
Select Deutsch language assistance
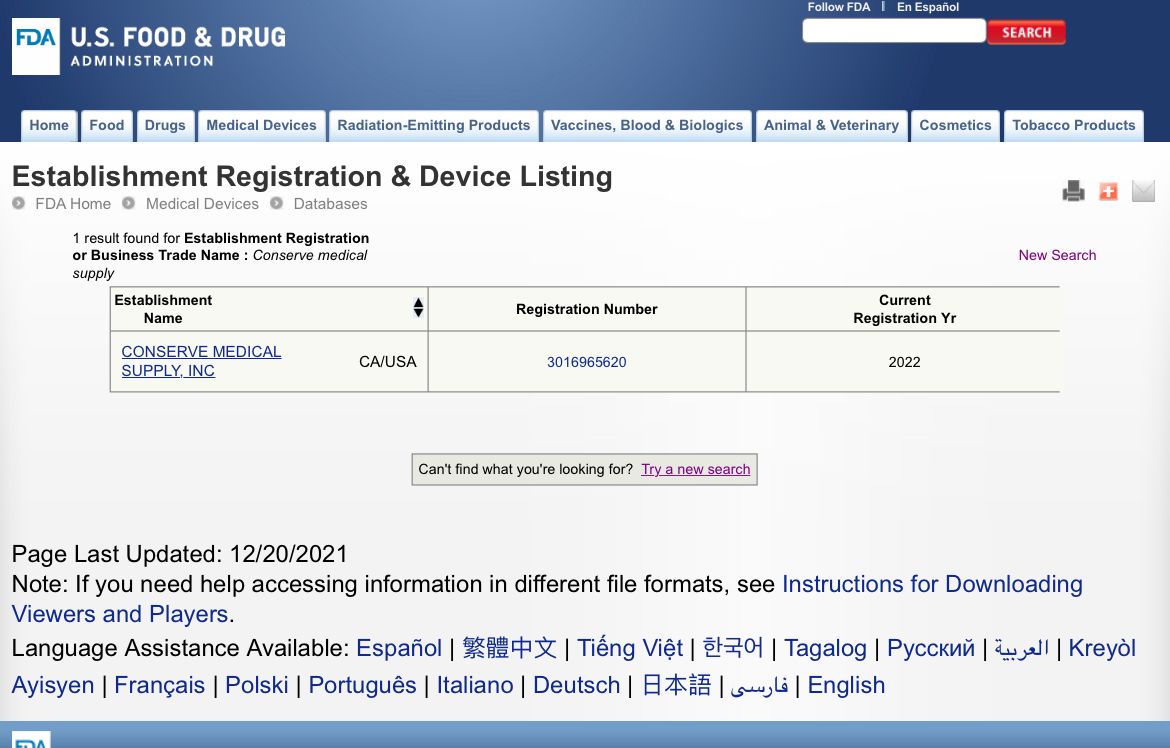(x=577, y=685)
